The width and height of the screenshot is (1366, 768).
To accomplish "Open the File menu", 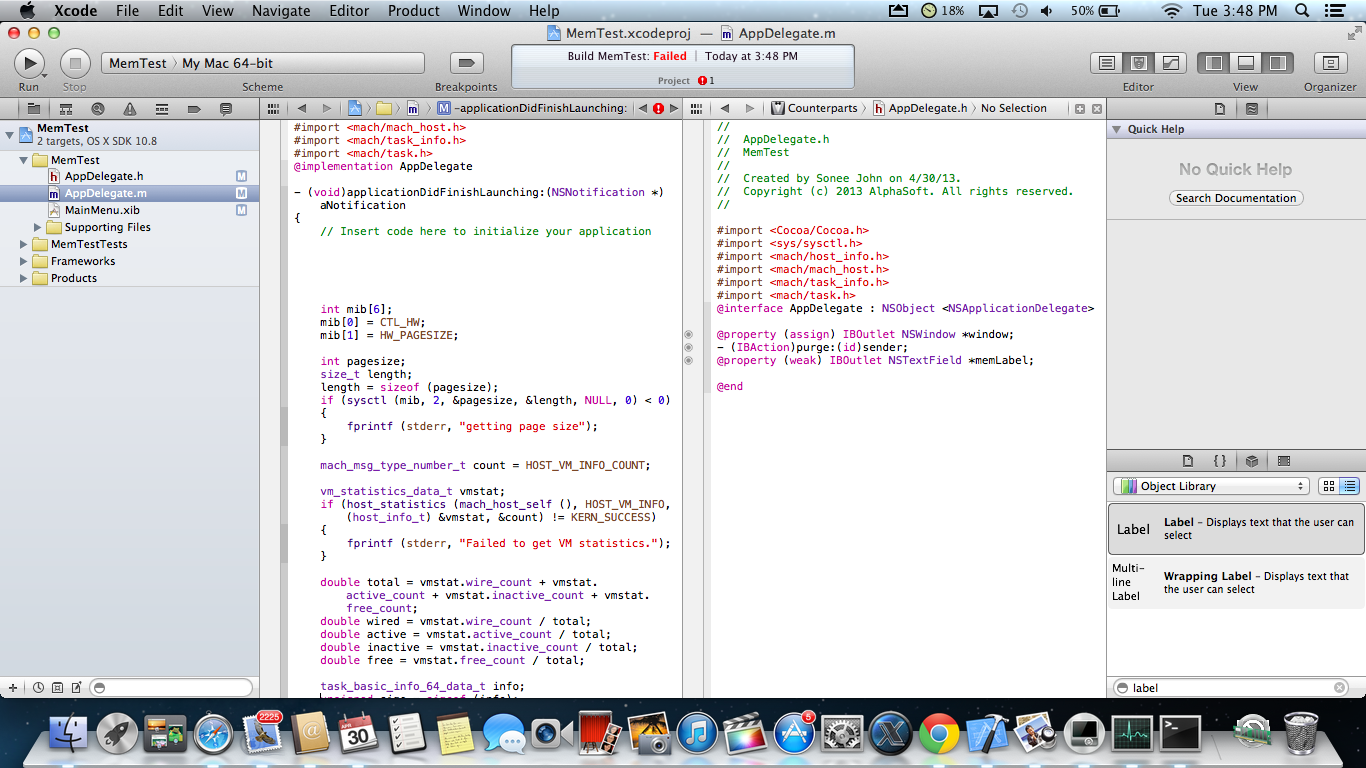I will pos(127,11).
